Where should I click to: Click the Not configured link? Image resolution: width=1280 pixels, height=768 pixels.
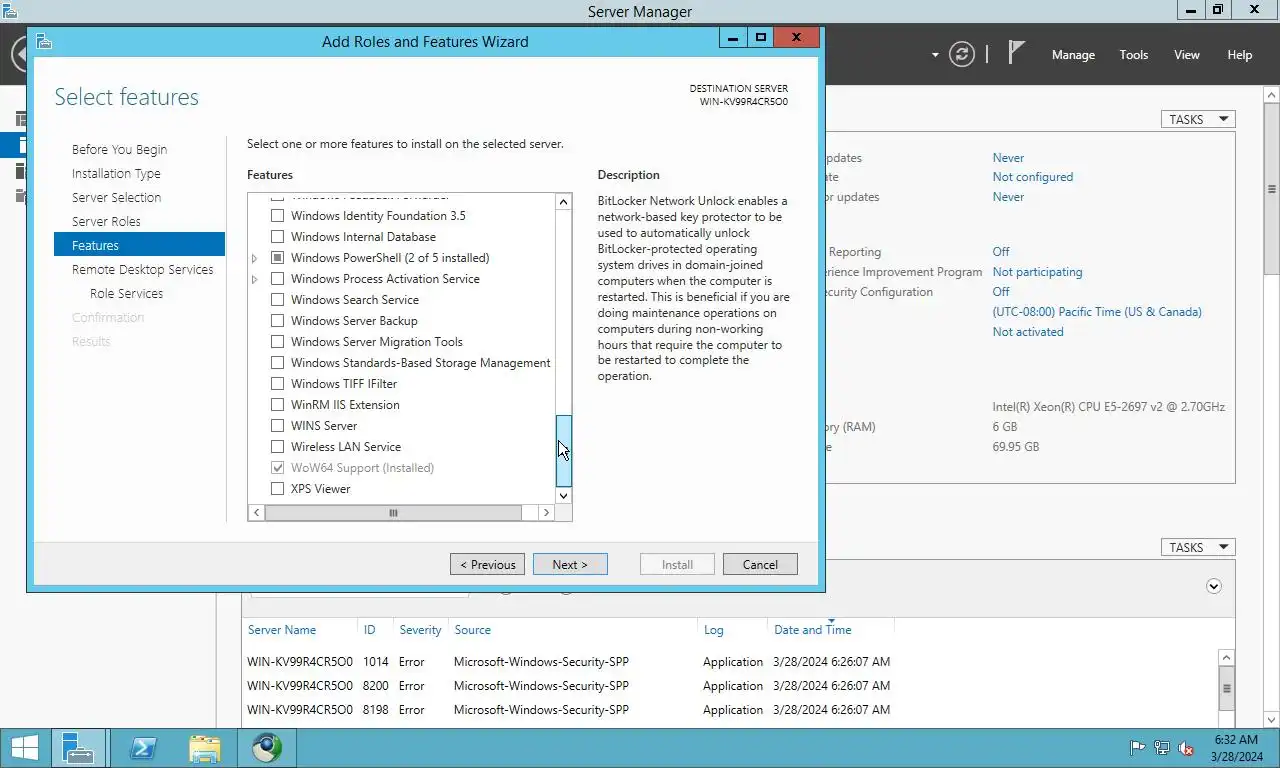click(1033, 177)
